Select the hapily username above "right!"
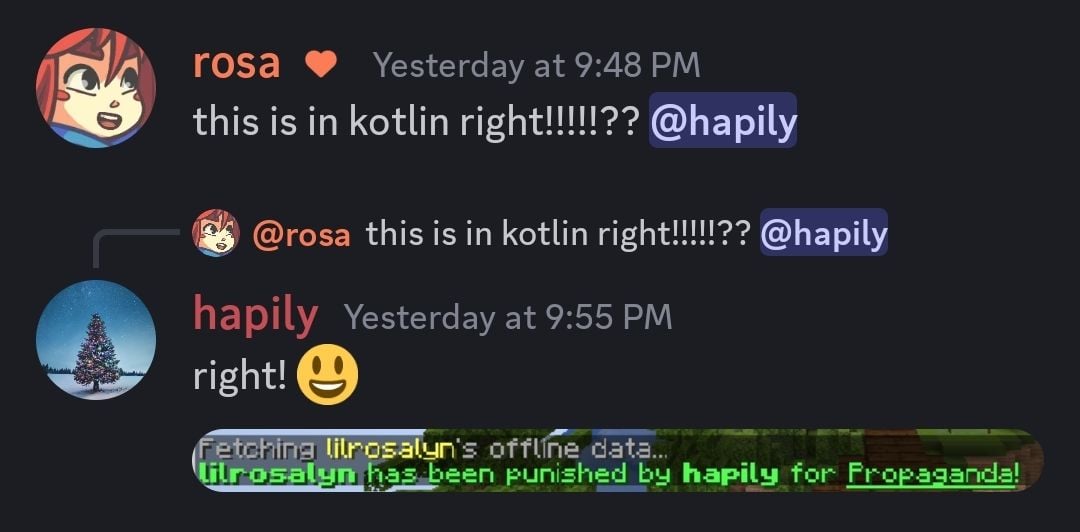 256,316
